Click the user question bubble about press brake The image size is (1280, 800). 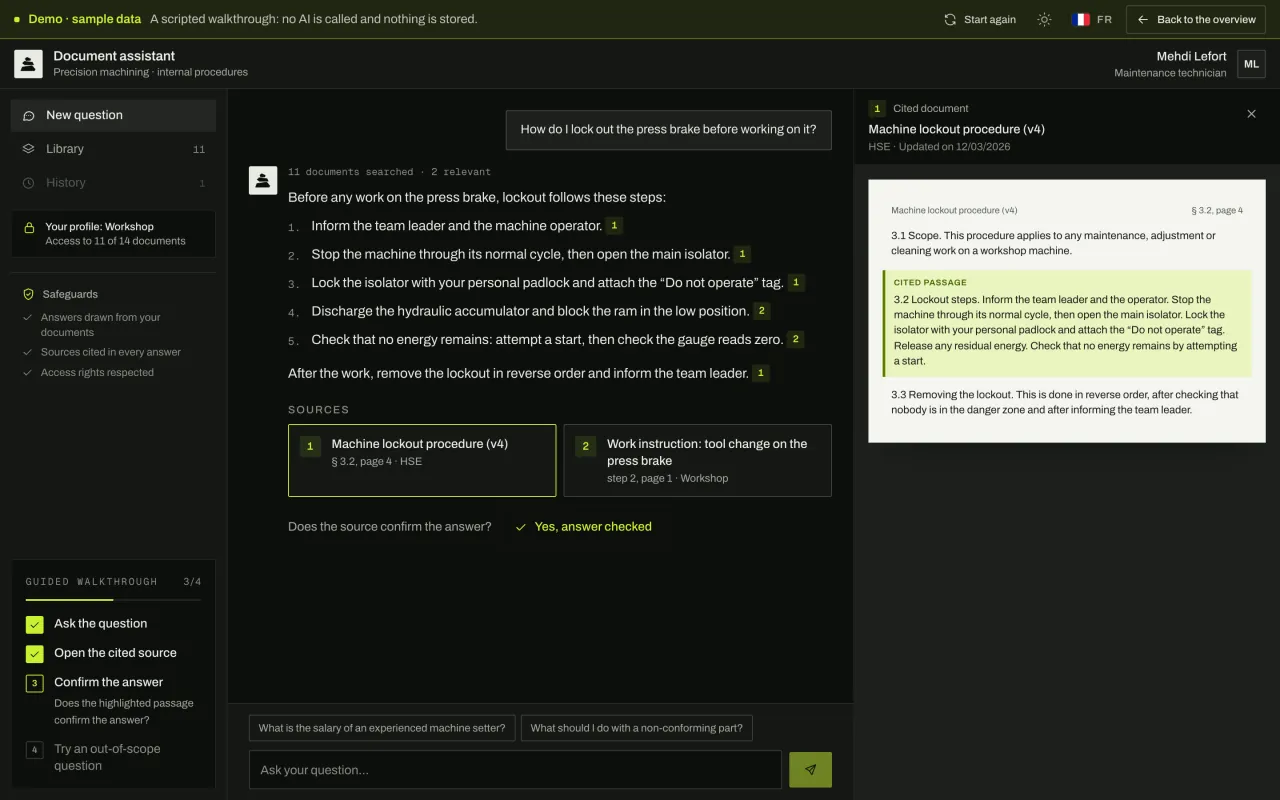click(x=668, y=129)
